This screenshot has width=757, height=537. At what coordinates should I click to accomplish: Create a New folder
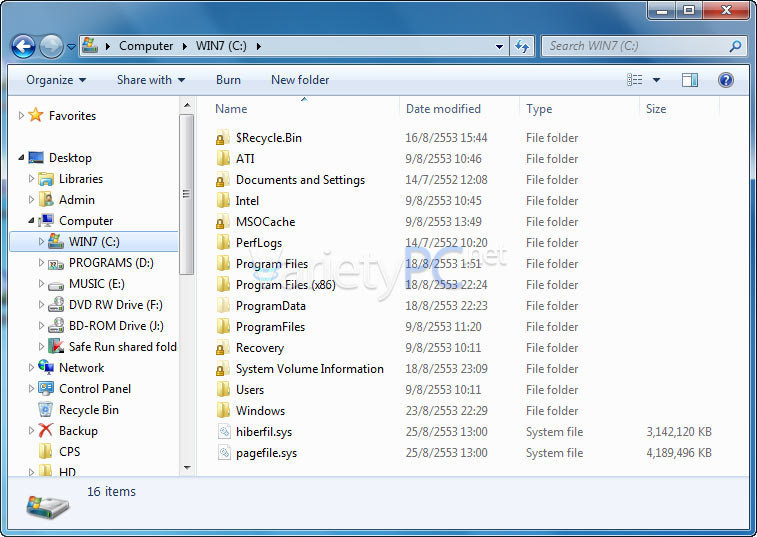tap(300, 80)
